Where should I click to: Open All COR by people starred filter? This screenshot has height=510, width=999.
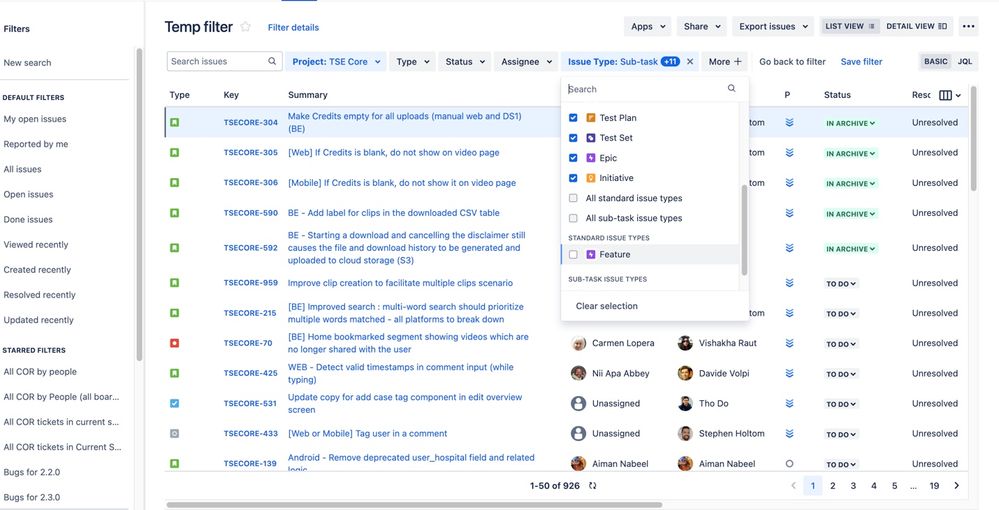[40, 372]
